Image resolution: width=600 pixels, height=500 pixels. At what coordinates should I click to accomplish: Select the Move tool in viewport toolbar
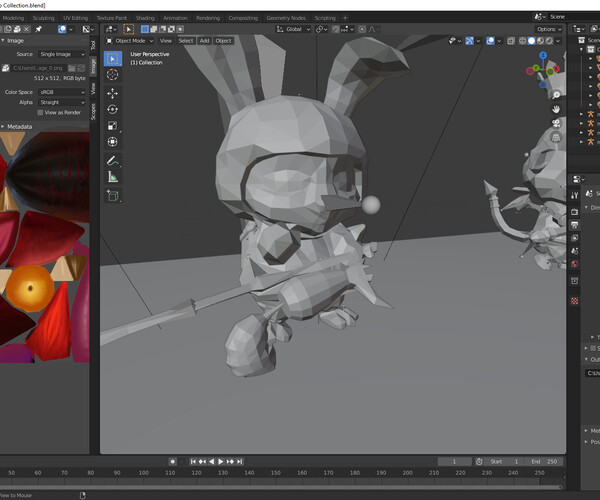[112, 92]
